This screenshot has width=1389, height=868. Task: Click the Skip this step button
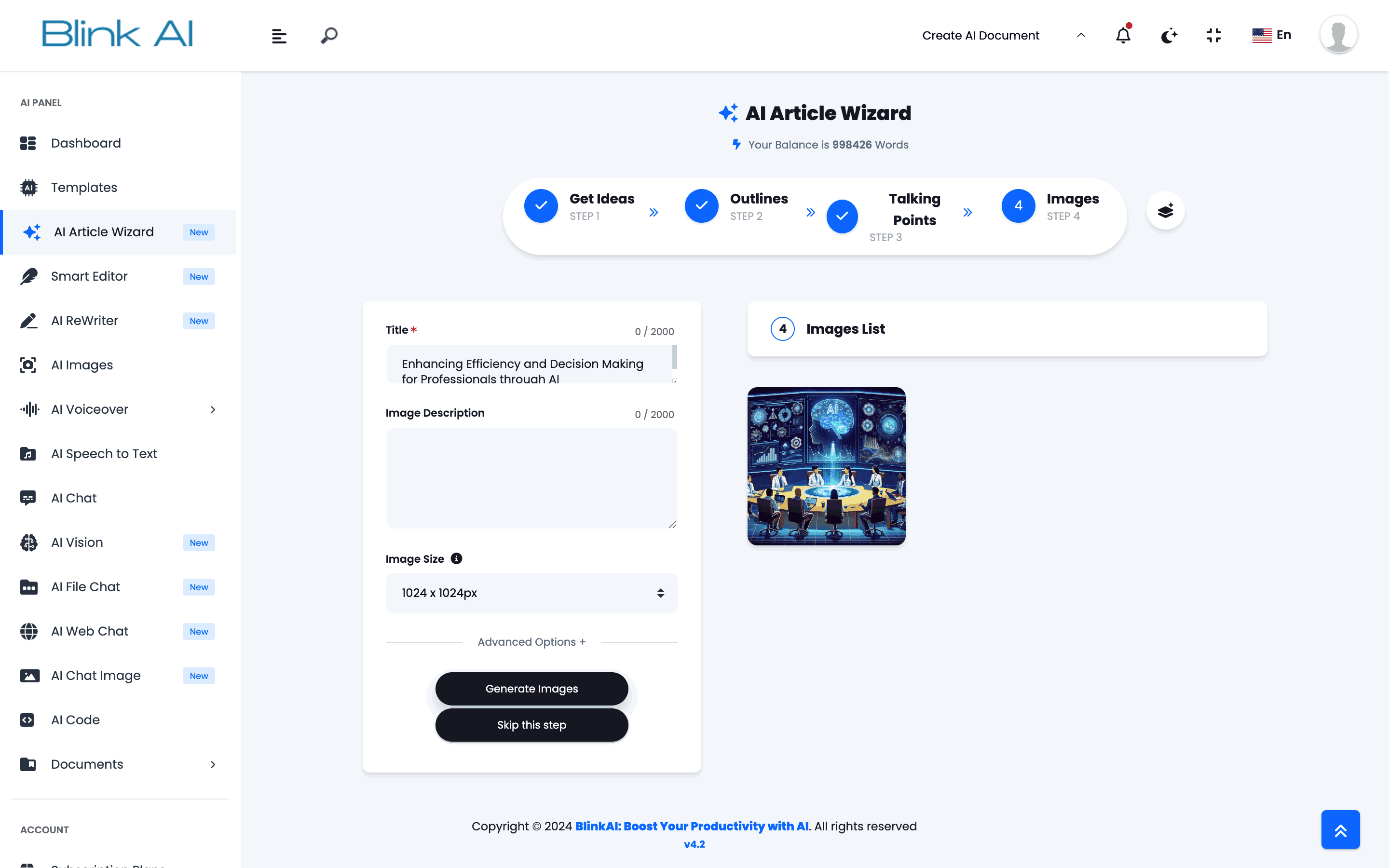click(x=531, y=724)
